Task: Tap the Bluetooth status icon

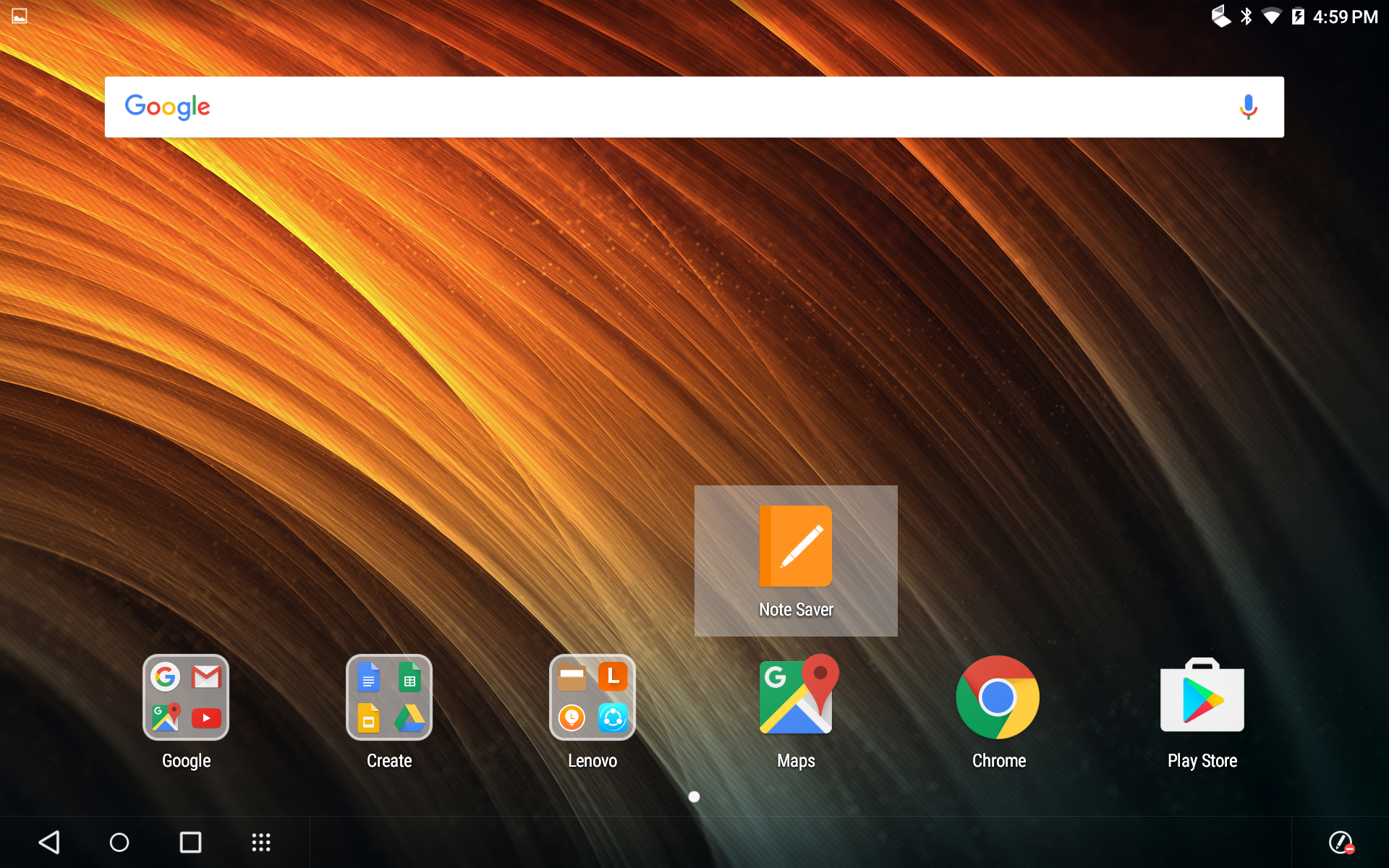Action: pos(1246,16)
